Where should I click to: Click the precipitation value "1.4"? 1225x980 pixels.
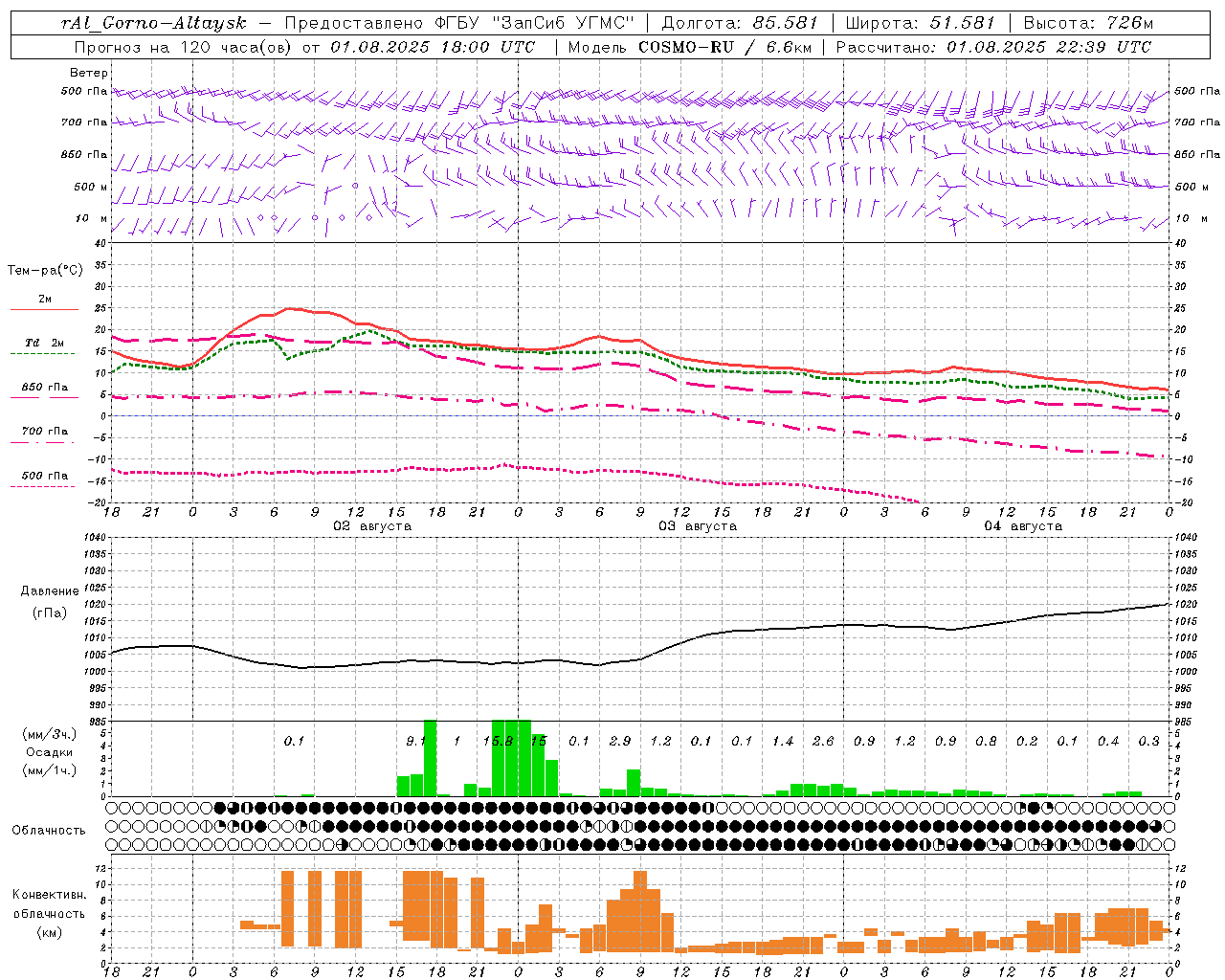pyautogui.click(x=783, y=741)
